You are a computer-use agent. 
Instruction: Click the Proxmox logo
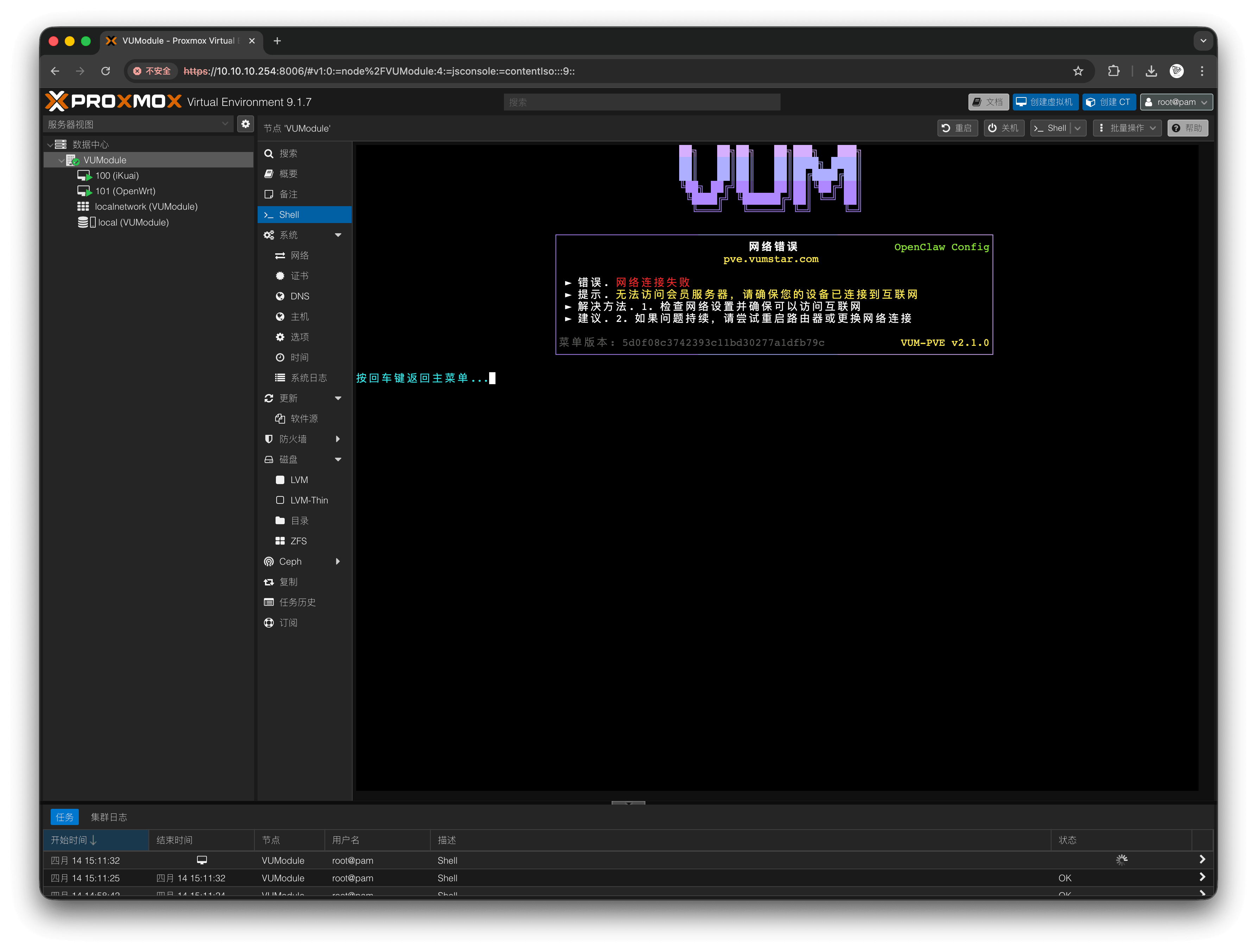tap(113, 102)
